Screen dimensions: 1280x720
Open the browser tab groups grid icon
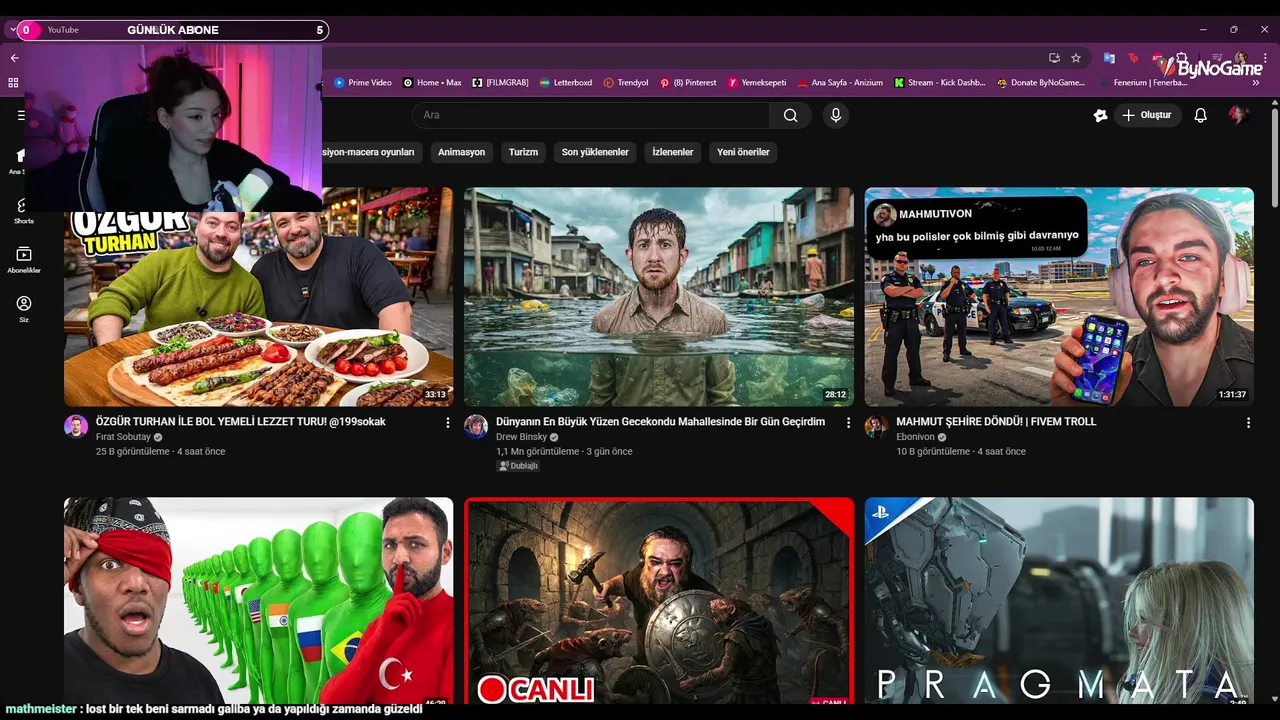13,83
